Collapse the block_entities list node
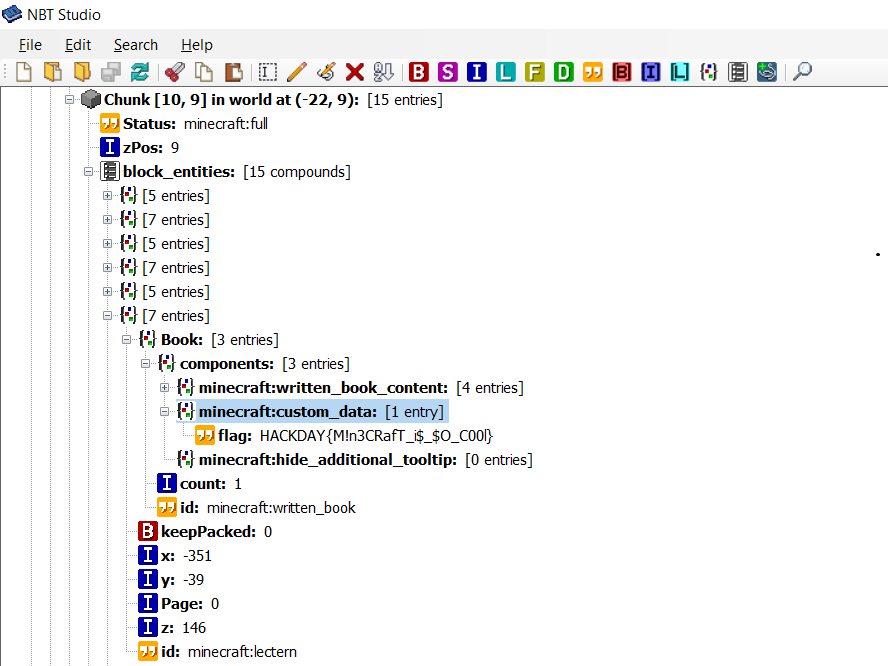This screenshot has height=666, width=888. pos(89,172)
